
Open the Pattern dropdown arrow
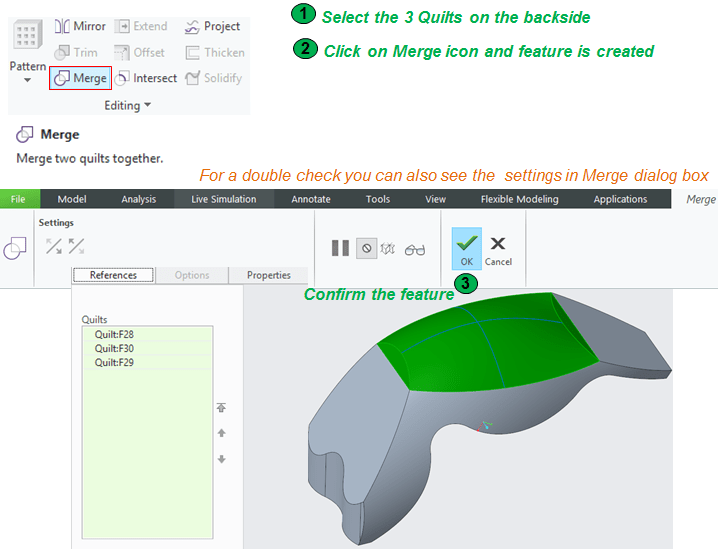click(27, 79)
